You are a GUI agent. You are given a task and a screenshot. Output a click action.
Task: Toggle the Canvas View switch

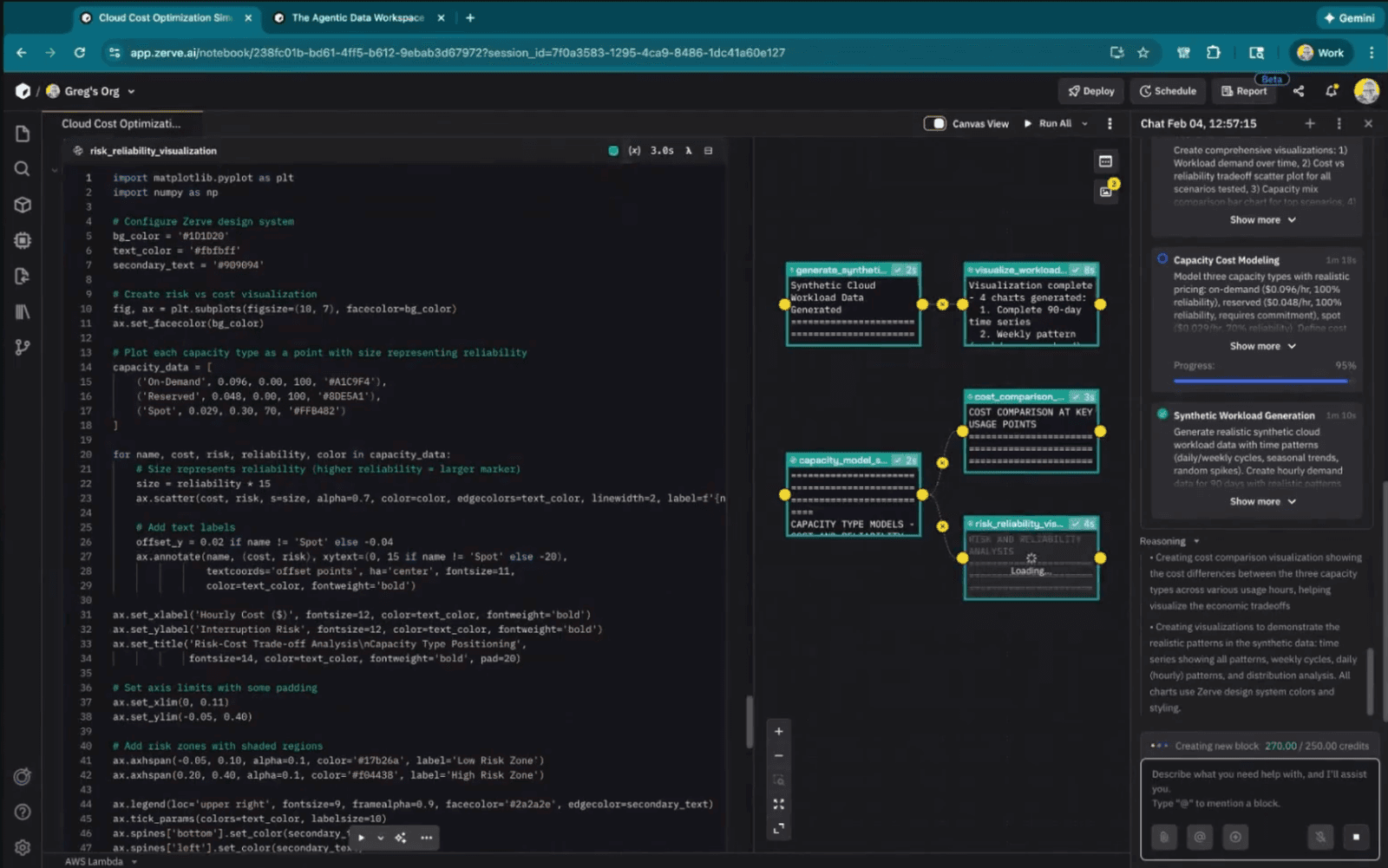(934, 123)
